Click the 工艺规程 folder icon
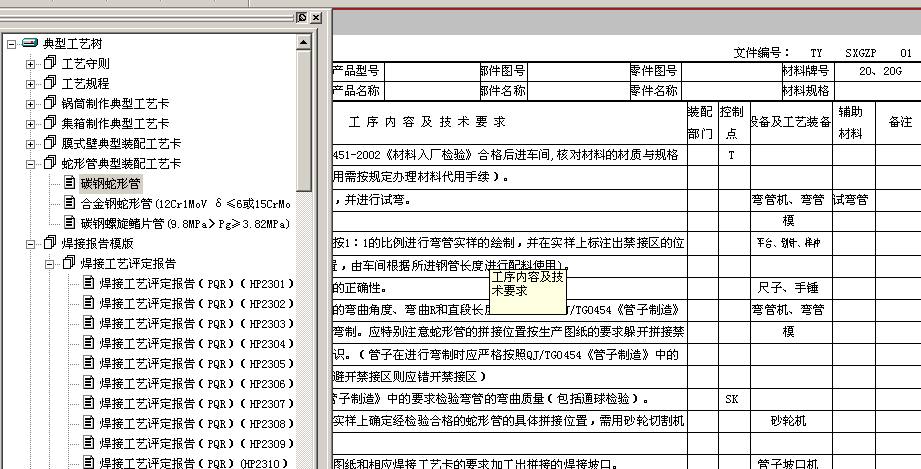The image size is (921, 469). pos(50,83)
